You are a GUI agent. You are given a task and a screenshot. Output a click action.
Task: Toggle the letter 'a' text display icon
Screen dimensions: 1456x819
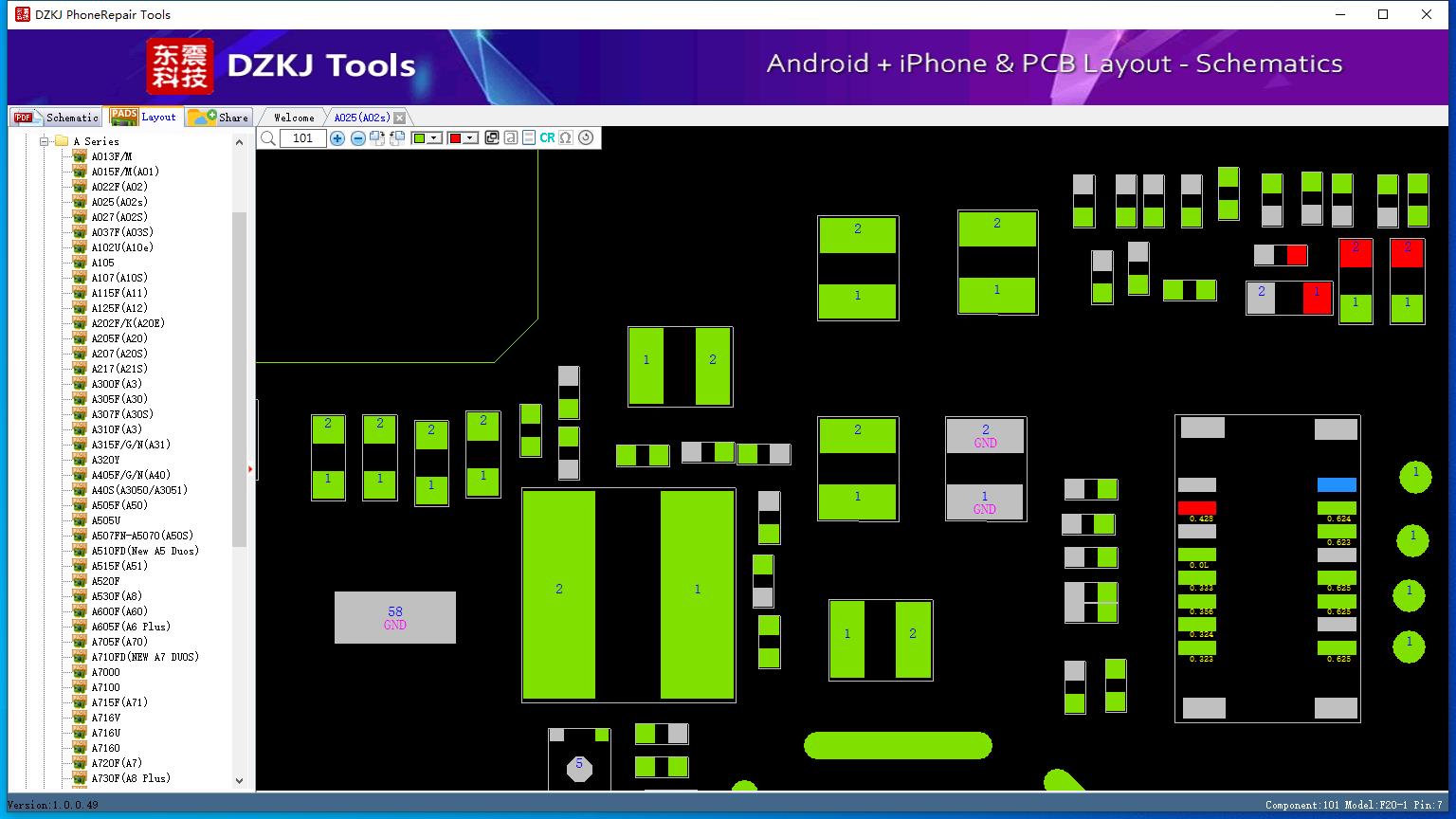click(x=511, y=138)
